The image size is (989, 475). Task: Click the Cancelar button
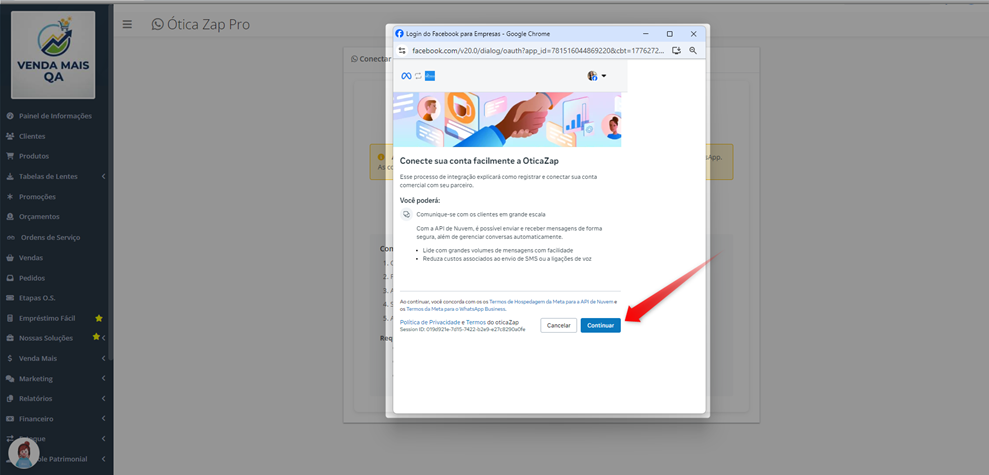[558, 325]
